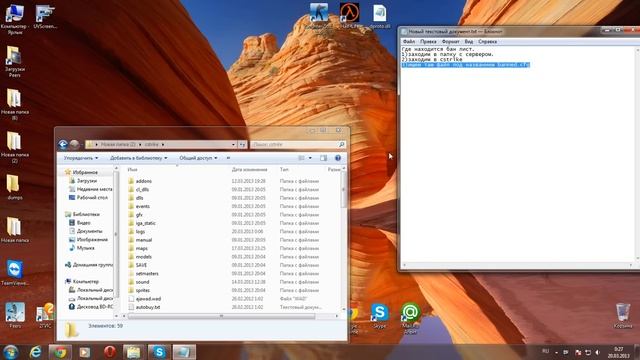This screenshot has width=640, height=360.
Task: Click the change view icon in Explorer
Action: [x=301, y=158]
